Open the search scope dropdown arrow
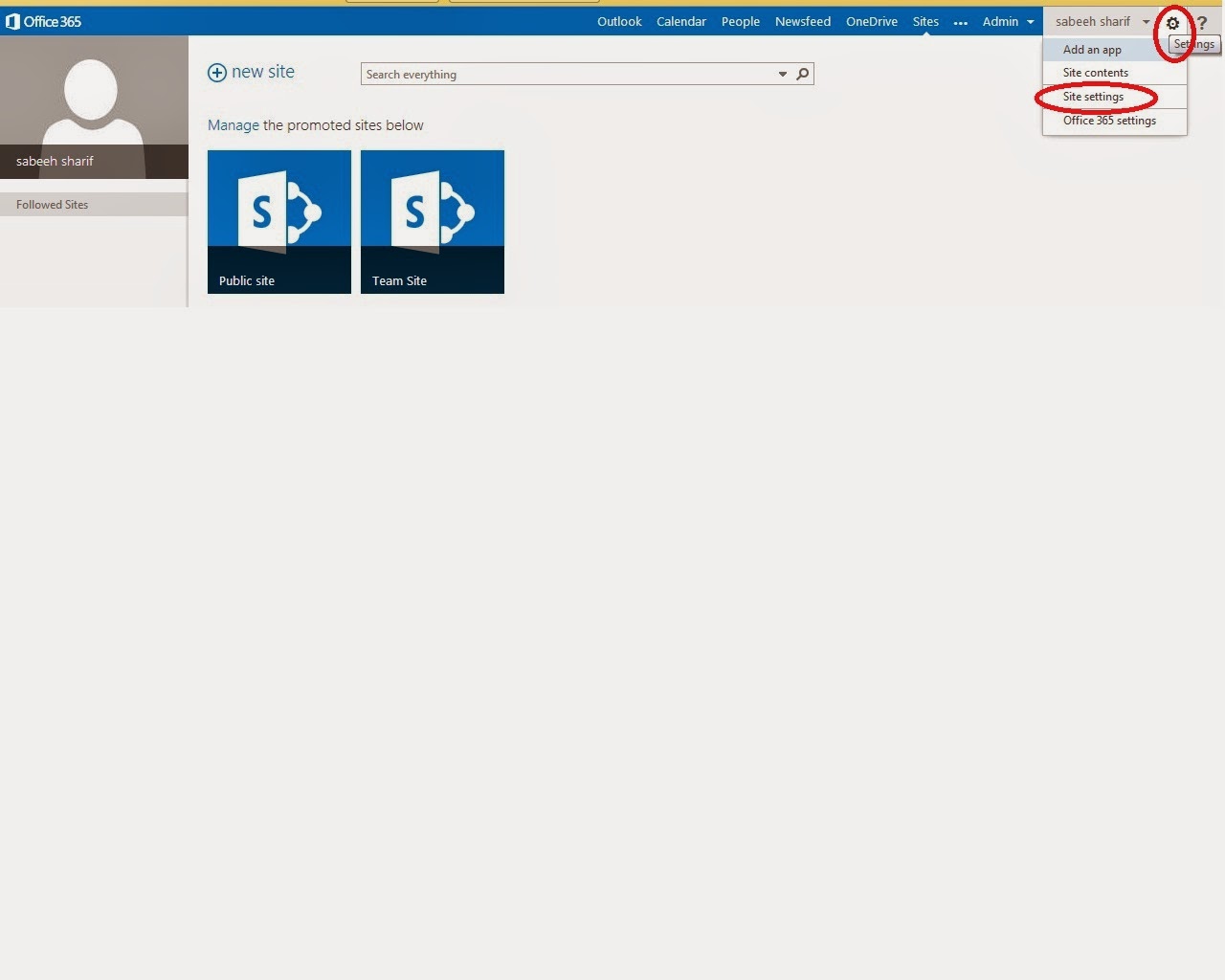 (x=782, y=74)
